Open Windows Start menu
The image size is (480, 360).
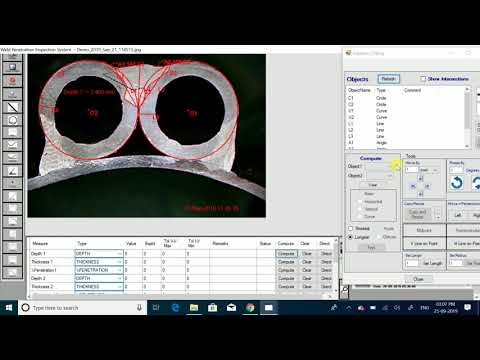pos(9,308)
